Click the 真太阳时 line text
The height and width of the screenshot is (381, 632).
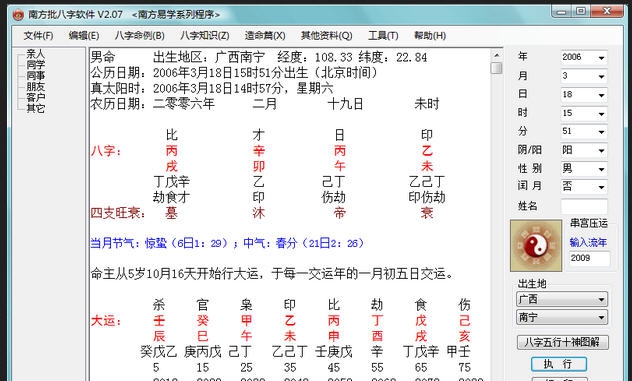212,88
